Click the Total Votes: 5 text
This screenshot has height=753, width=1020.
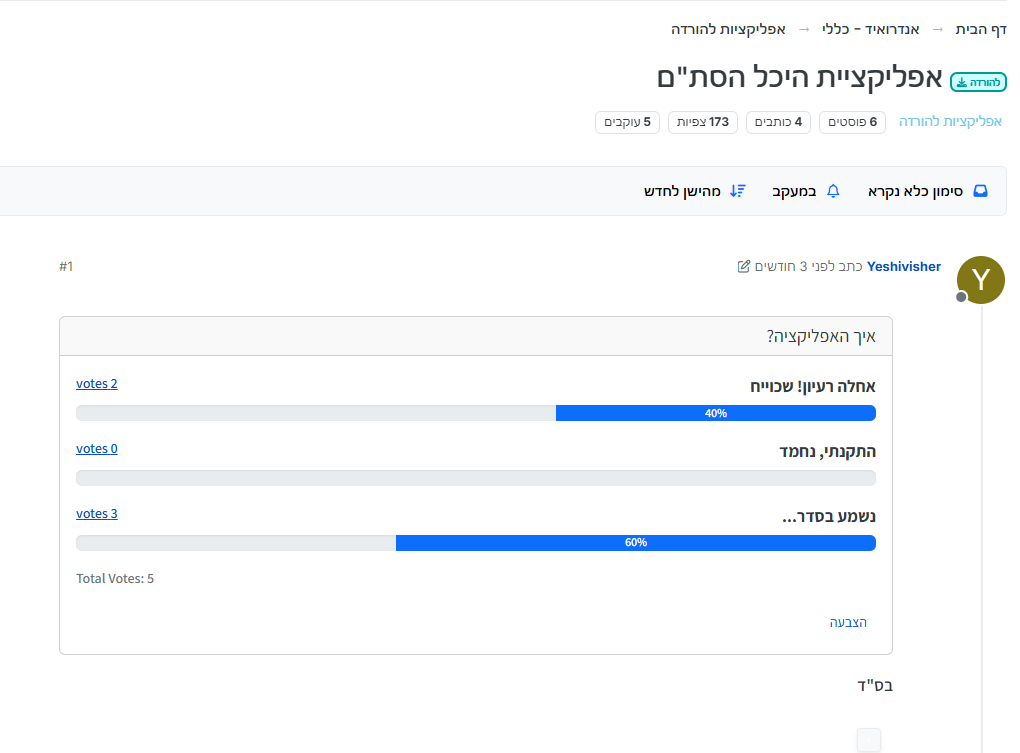click(x=115, y=579)
